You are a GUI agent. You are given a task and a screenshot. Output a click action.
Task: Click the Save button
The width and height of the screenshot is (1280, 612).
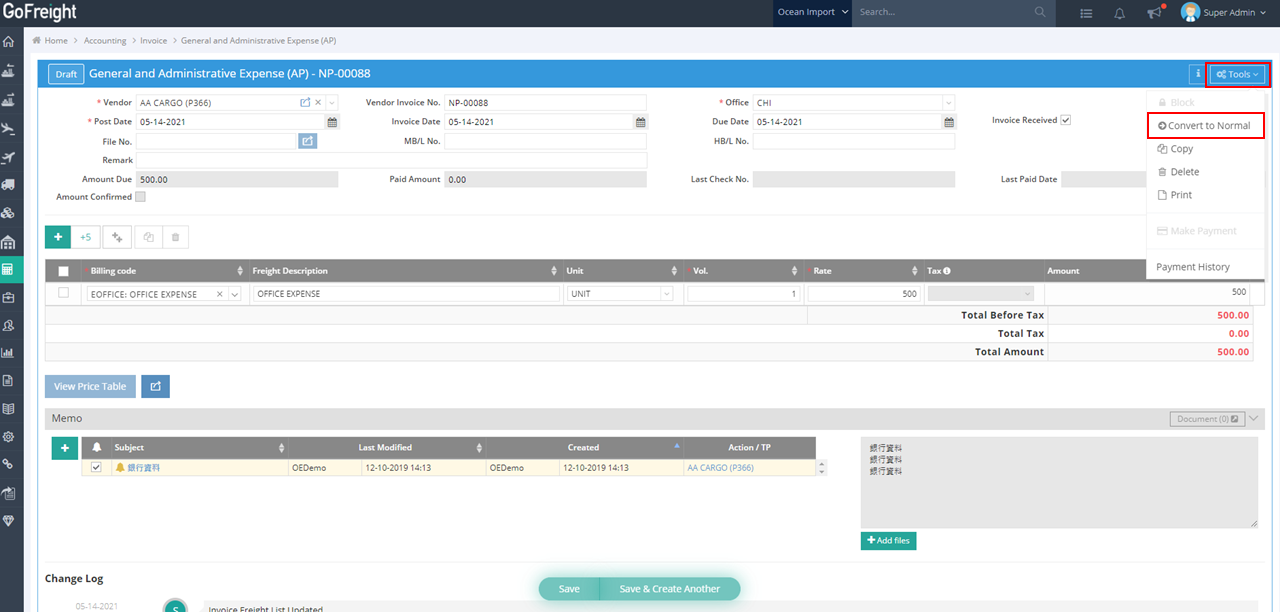tap(569, 589)
